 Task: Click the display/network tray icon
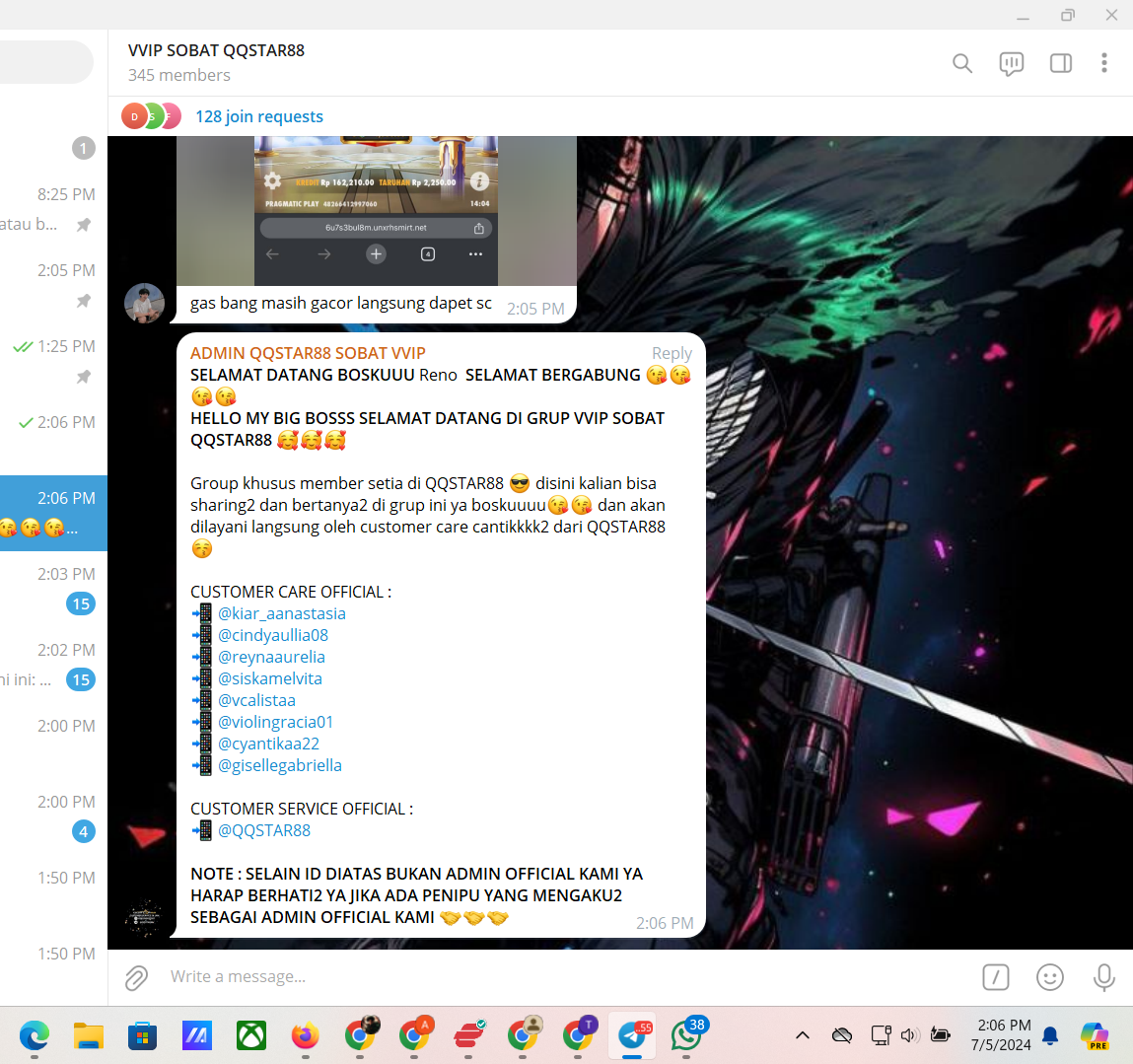click(x=881, y=1035)
